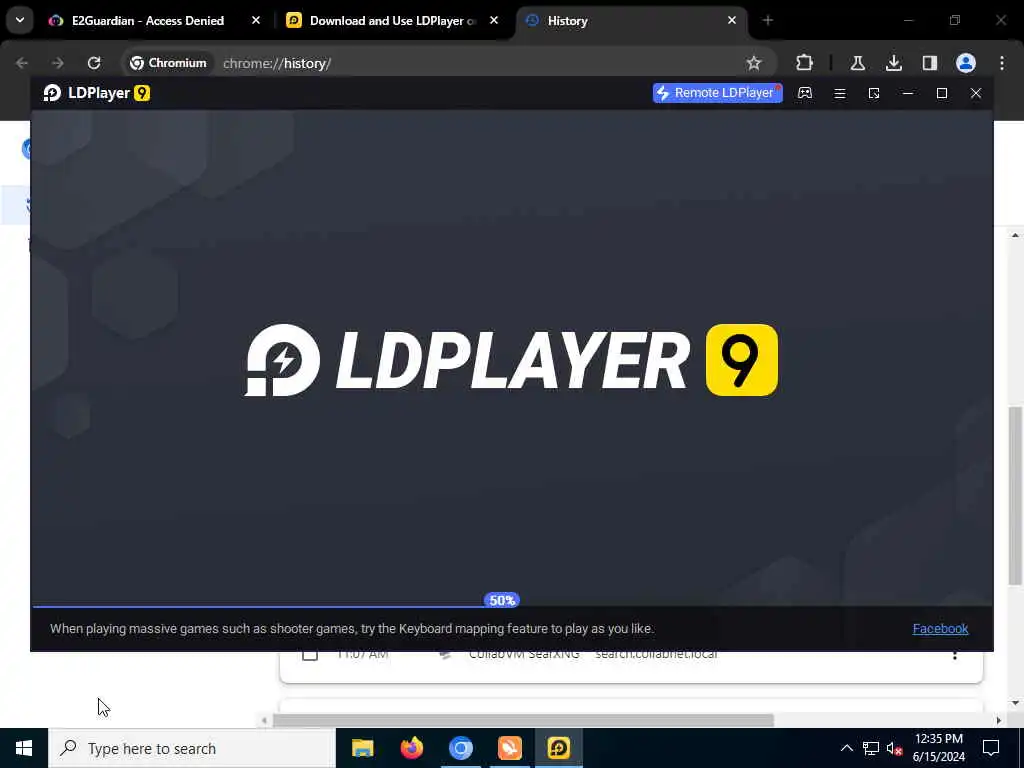This screenshot has width=1024, height=768.
Task: Open Firefox from the taskbar
Action: (x=411, y=748)
